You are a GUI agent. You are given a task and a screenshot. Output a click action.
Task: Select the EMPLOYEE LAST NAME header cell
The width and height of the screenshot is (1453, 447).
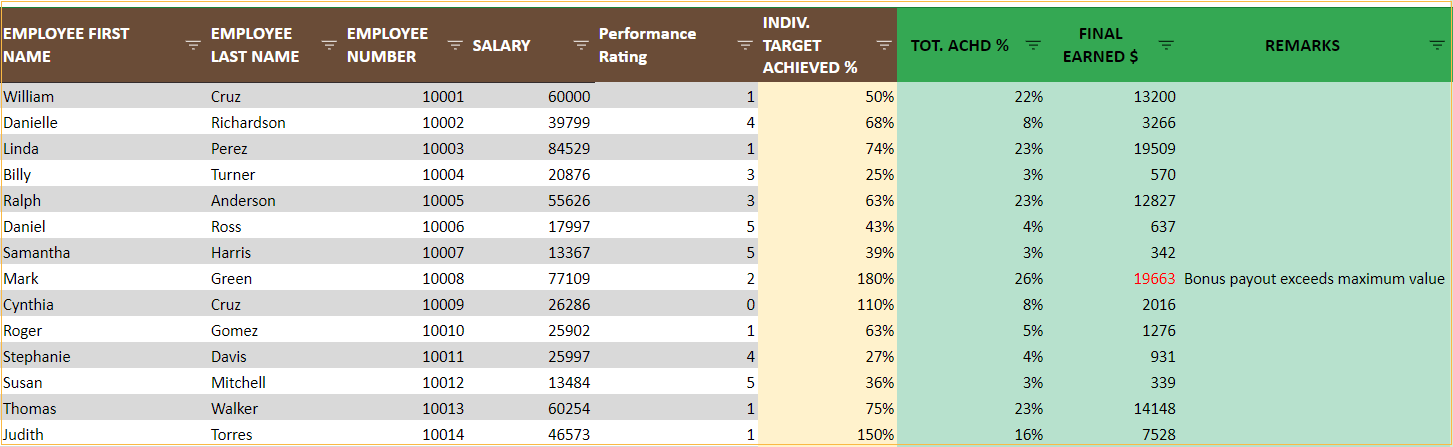tap(276, 45)
